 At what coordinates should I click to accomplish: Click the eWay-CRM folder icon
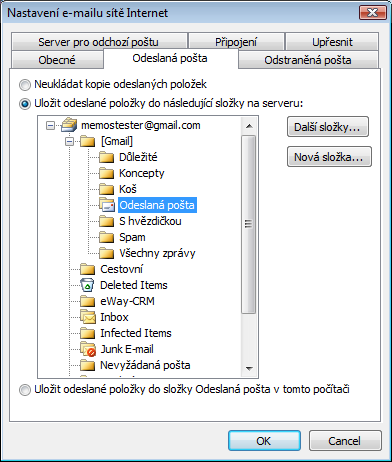pyautogui.click(x=88, y=301)
